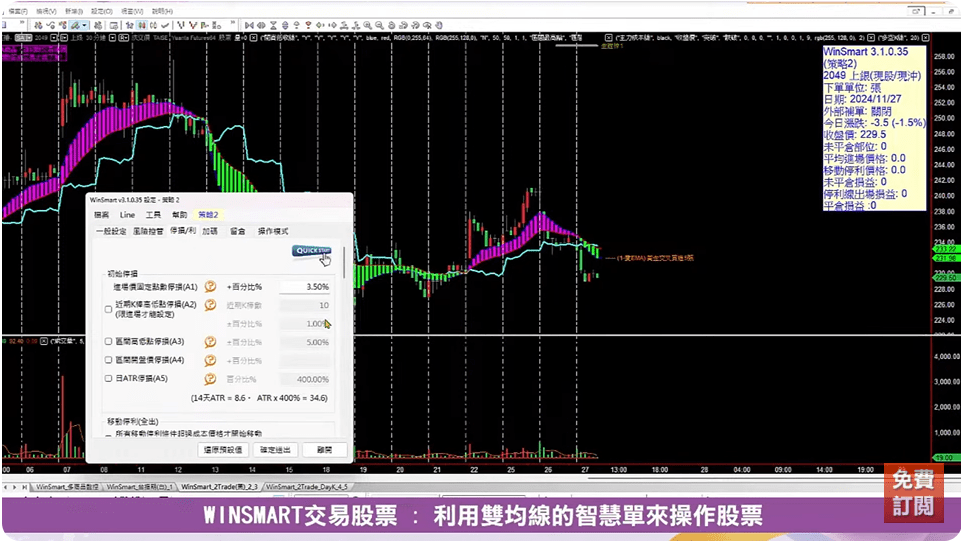The height and width of the screenshot is (541, 961).
Task: Open the 30分鐘 interval dropdown
Action: point(110,38)
